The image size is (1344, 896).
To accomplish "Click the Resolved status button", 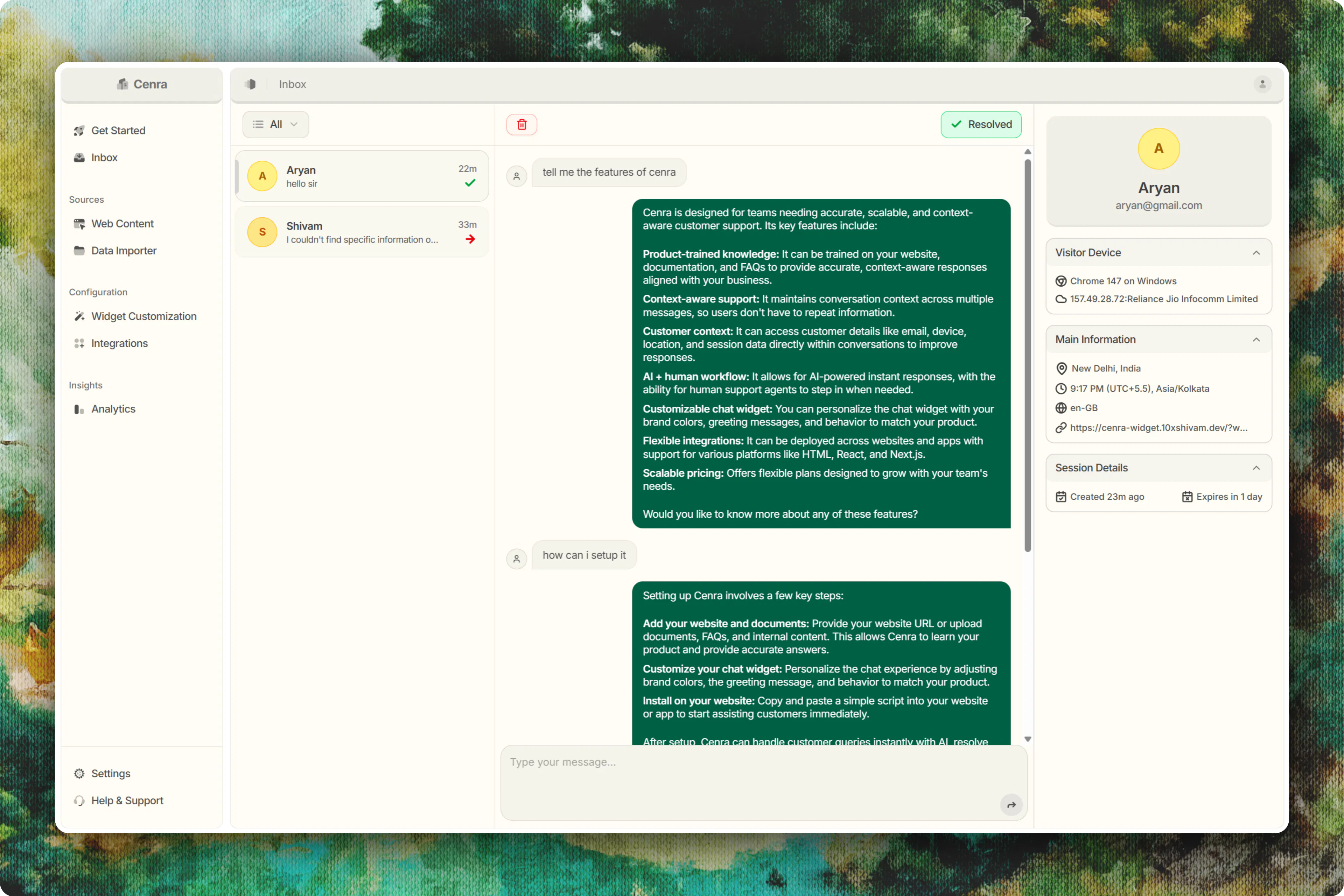I will pos(981,125).
